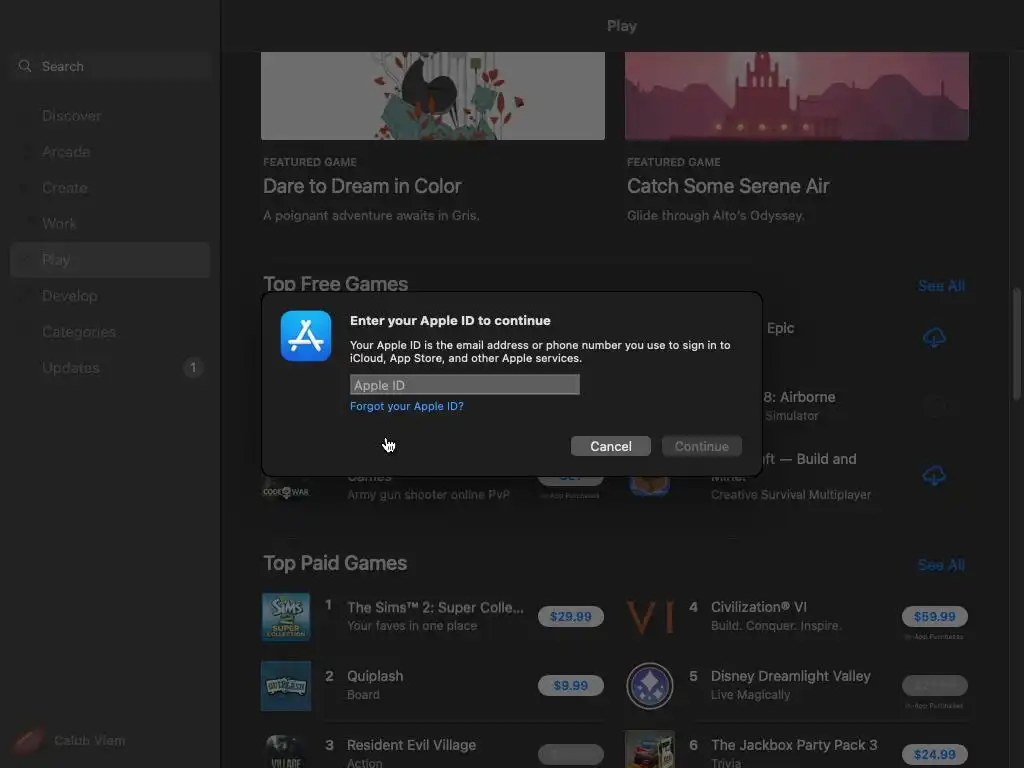This screenshot has height=768, width=1024.
Task: Click the Dare to Dream in Color title
Action: tap(362, 186)
